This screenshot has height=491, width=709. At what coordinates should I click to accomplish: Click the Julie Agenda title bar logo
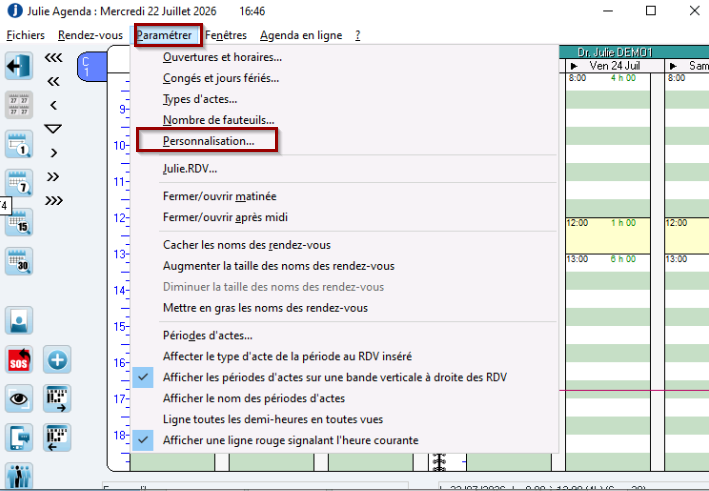point(14,10)
